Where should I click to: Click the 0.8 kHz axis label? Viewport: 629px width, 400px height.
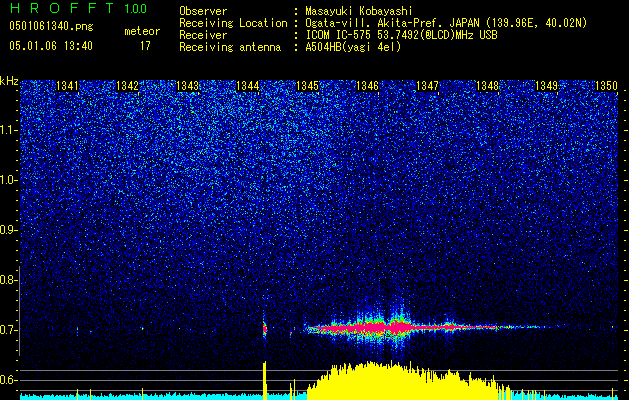coord(8,280)
